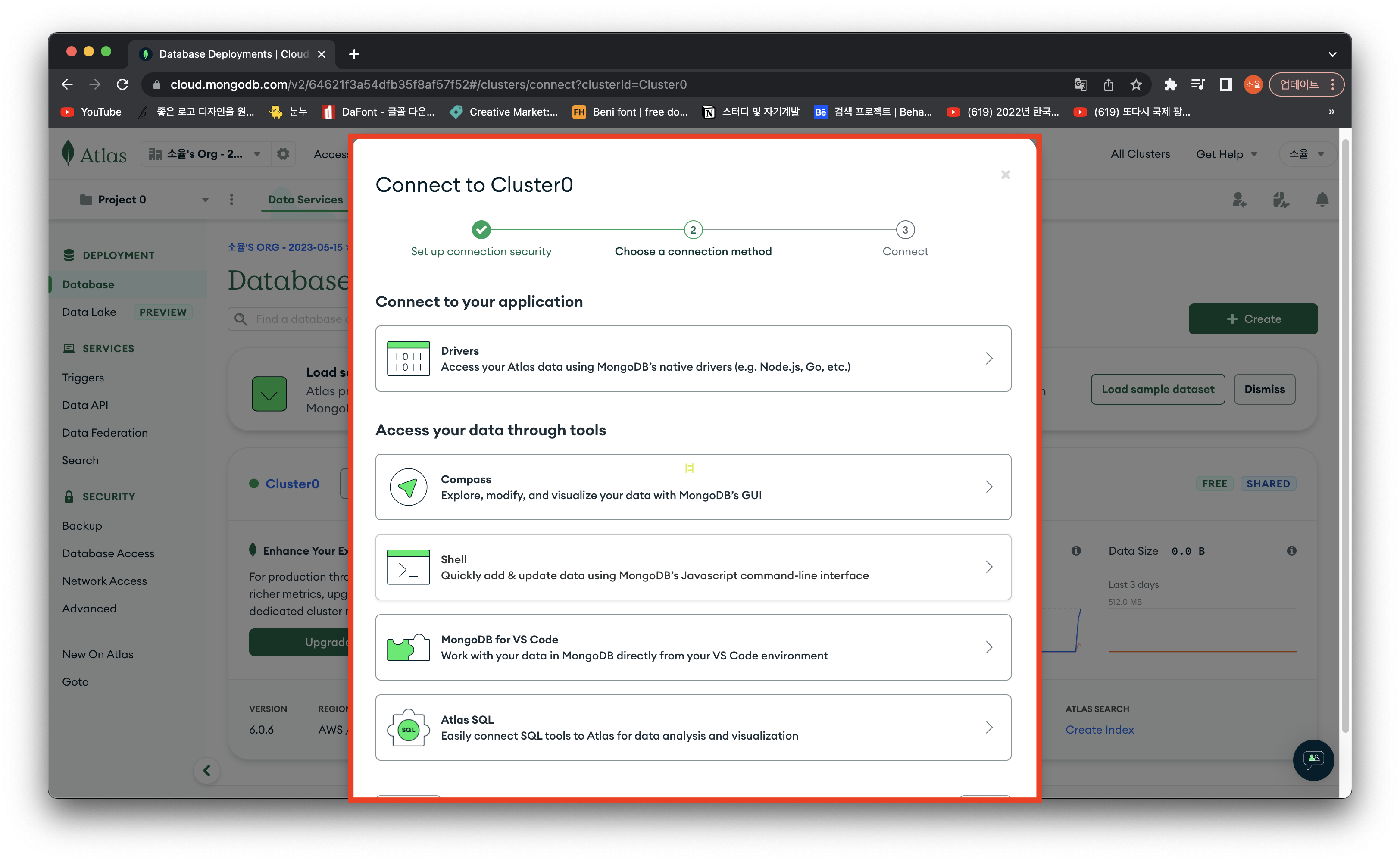Click step 2 Choose a connection method
Viewport: 1400px width, 862px height.
click(x=693, y=240)
